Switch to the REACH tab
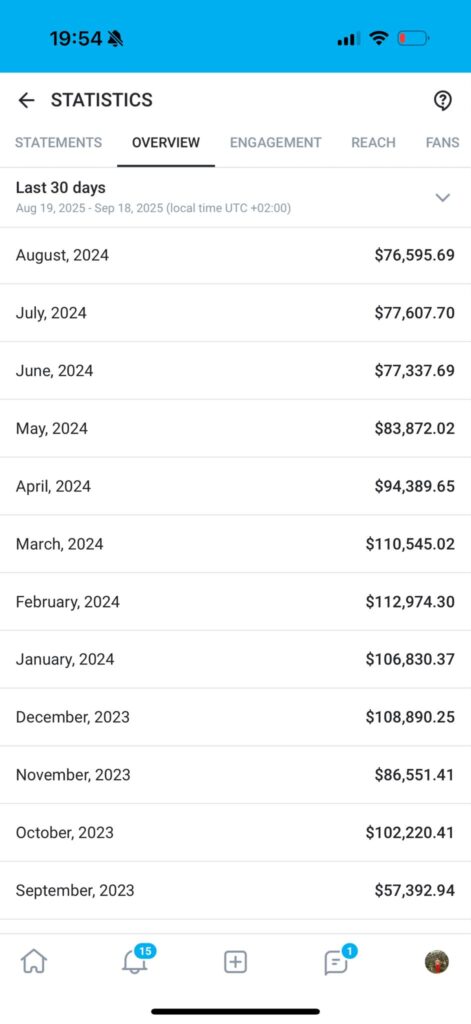Screen dimensions: 471x1024 point(374,142)
